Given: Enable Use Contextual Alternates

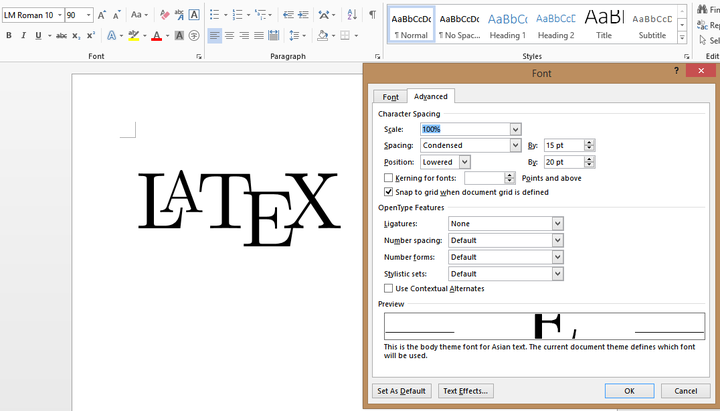Looking at the screenshot, I should tap(388, 288).
